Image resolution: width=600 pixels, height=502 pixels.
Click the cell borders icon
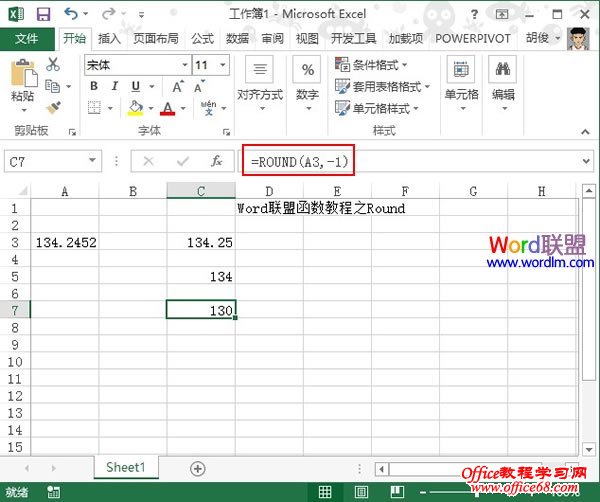[95, 108]
